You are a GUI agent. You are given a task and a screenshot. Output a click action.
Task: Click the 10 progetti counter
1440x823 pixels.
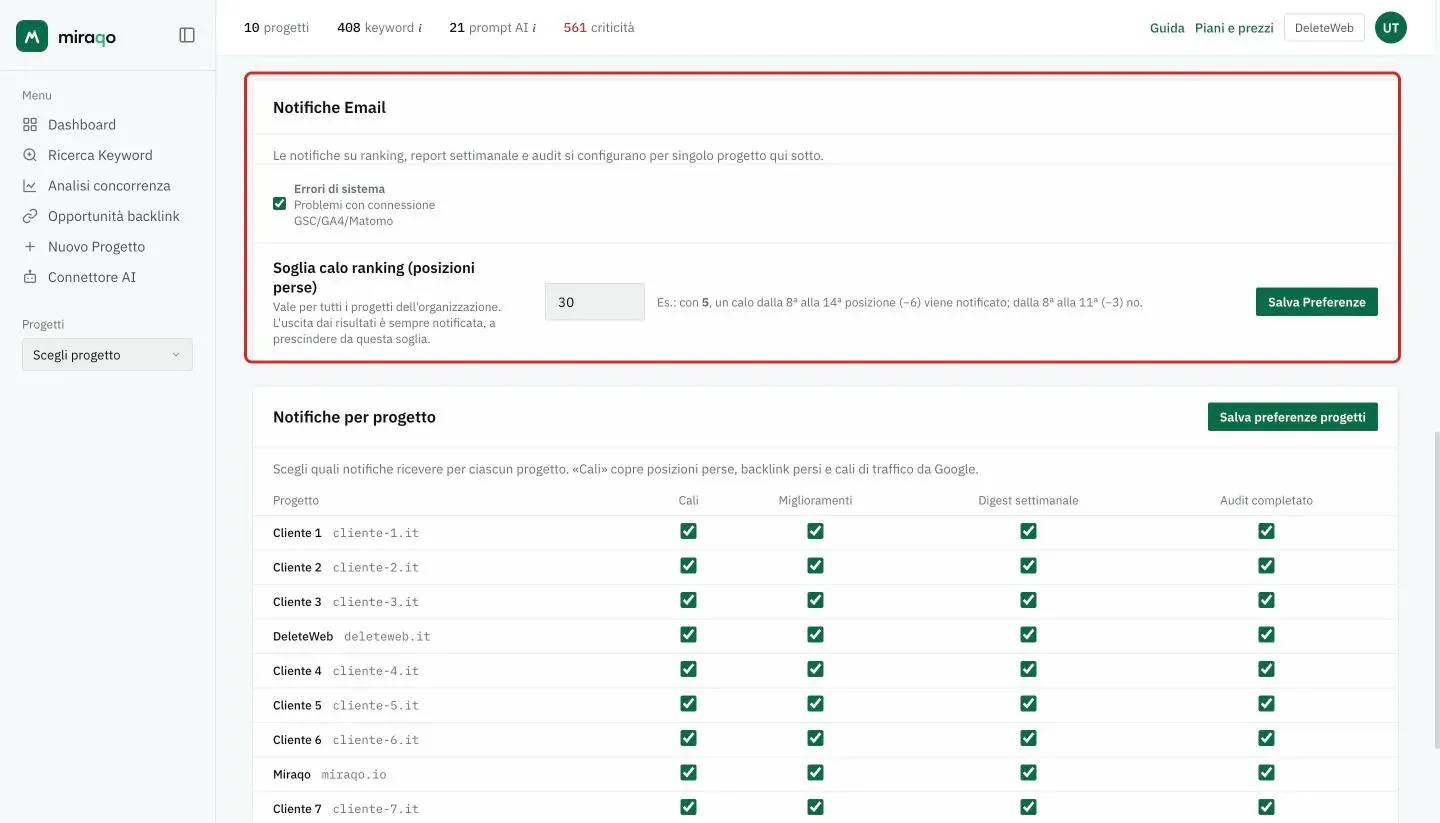[x=276, y=28]
